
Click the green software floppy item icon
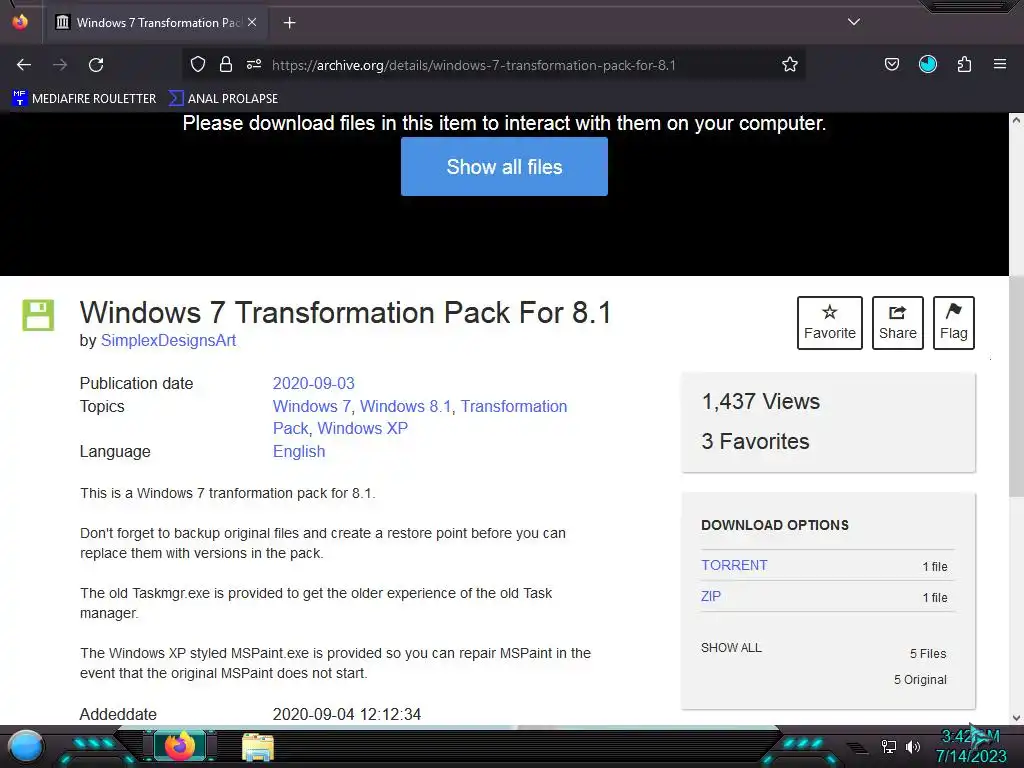point(39,315)
